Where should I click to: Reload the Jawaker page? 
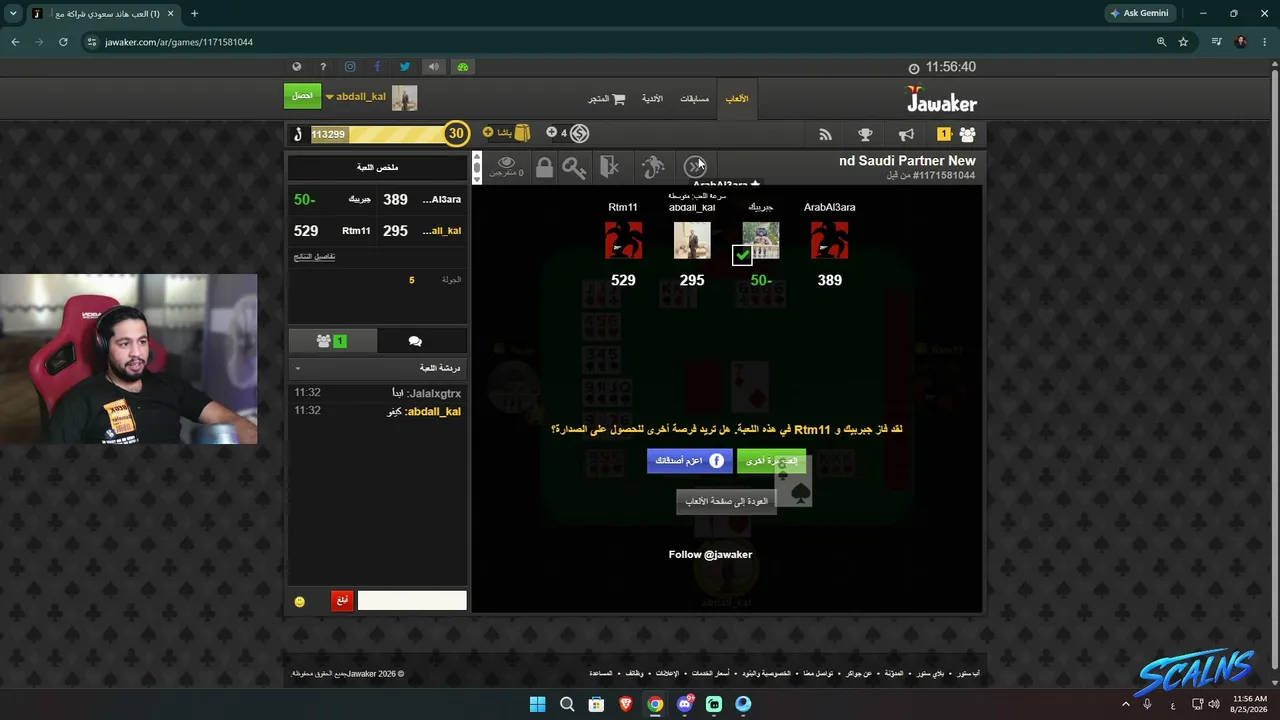pos(63,42)
